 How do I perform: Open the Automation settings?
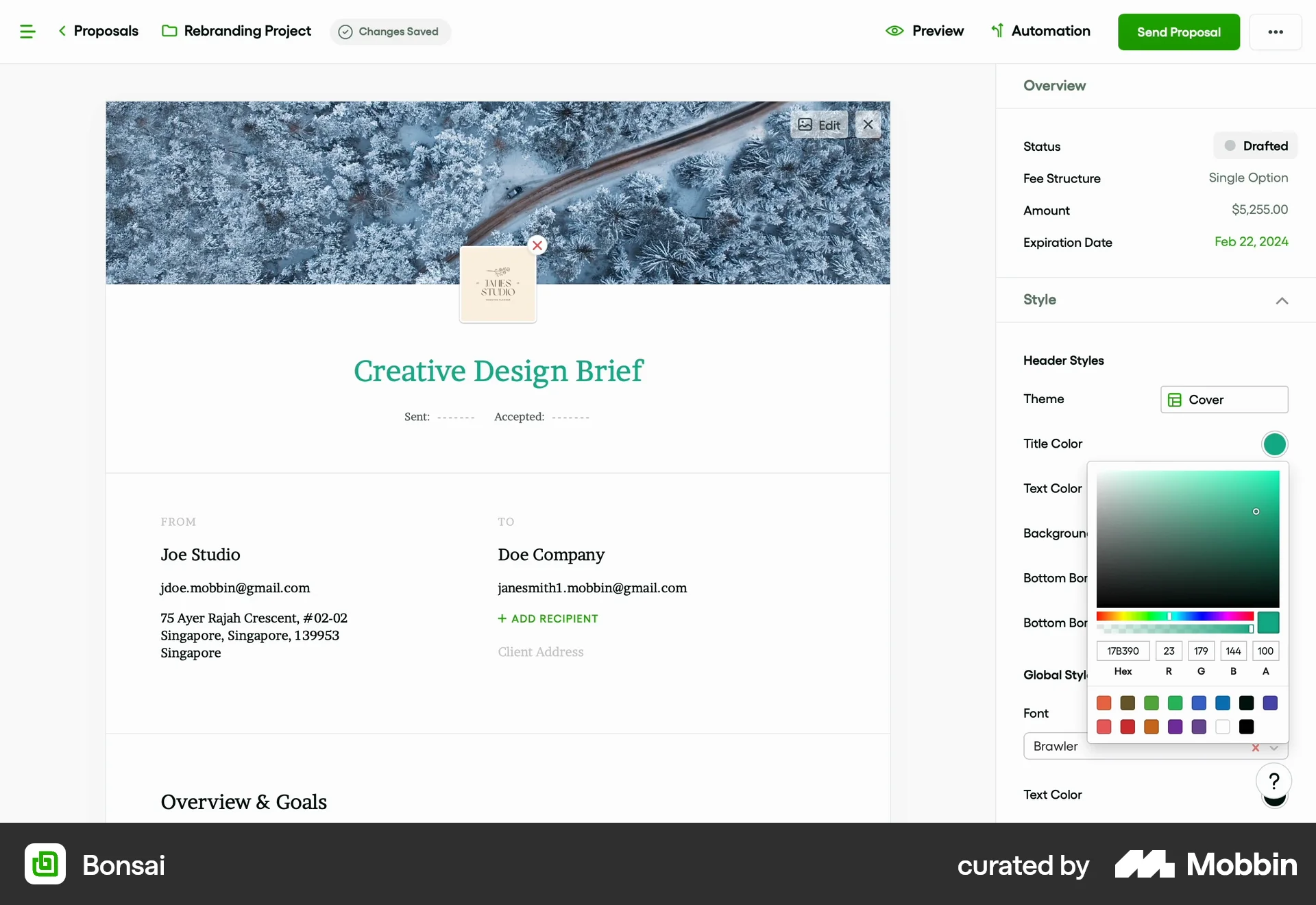pos(1041,32)
